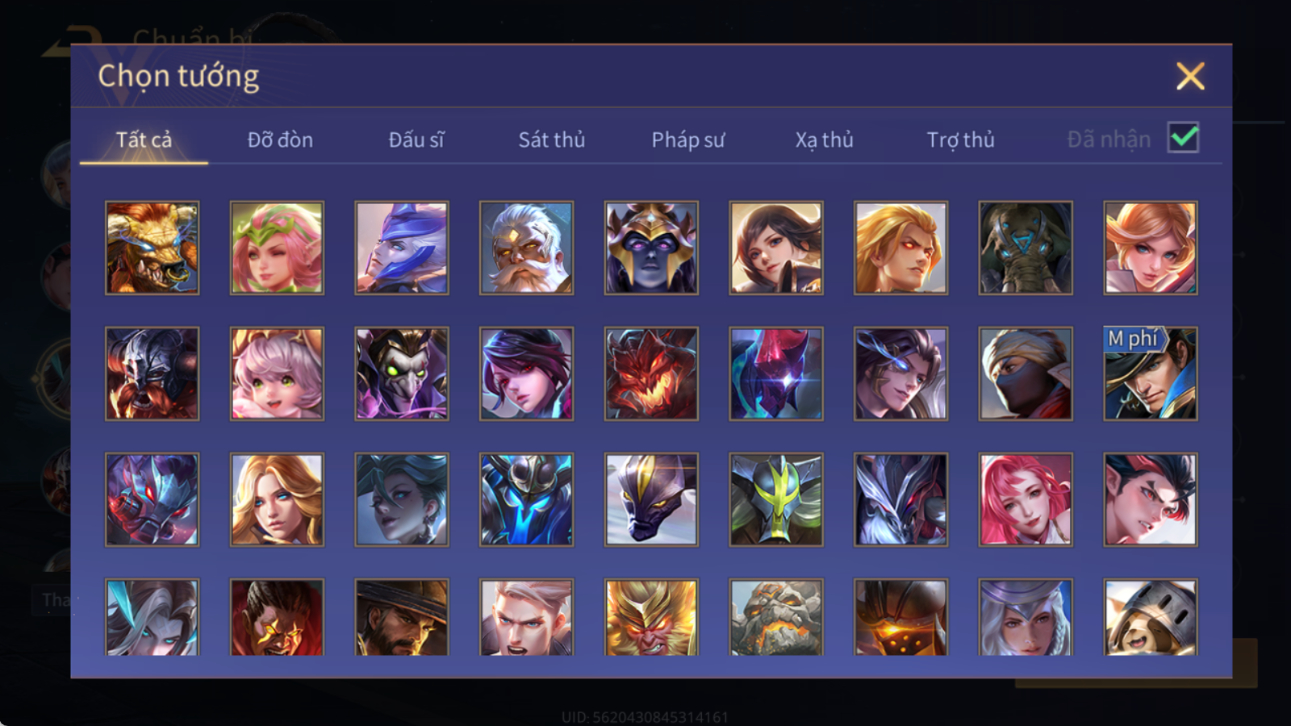Select the hero portrait tagged M phí
Screen dimensions: 1291x726
tap(1150, 374)
